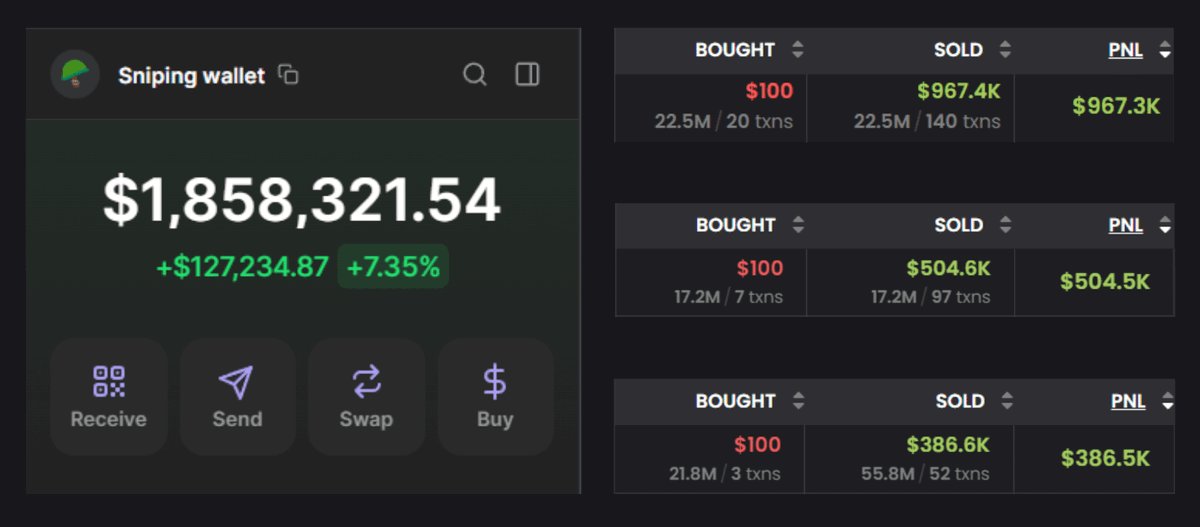Image resolution: width=1200 pixels, height=527 pixels.
Task: Sort by BOUGHT in the bottom table
Action: [x=798, y=401]
